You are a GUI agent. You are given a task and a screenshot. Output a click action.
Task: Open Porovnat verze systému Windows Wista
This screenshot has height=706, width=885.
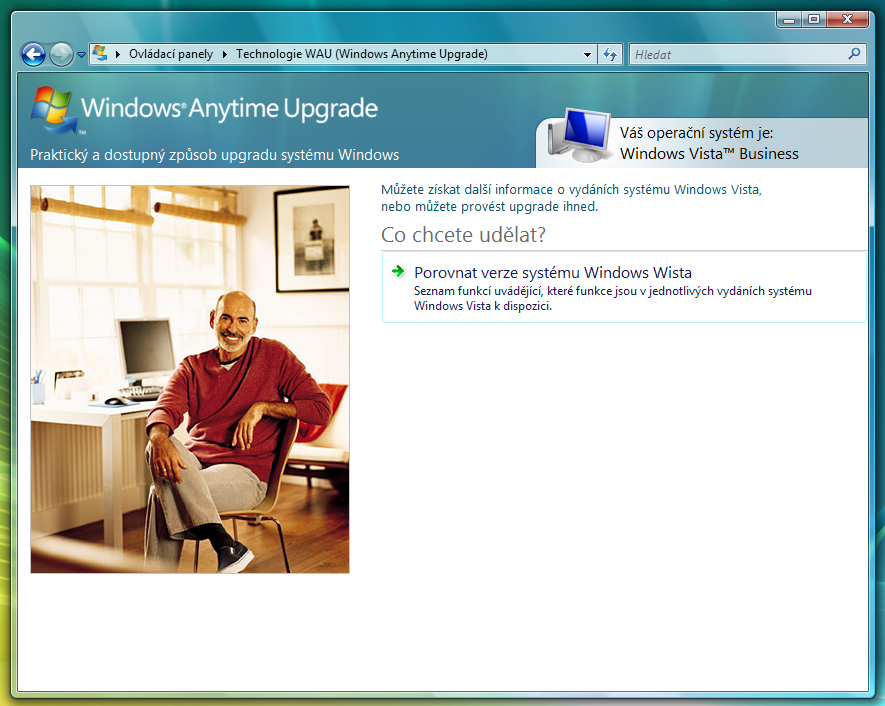(624, 287)
